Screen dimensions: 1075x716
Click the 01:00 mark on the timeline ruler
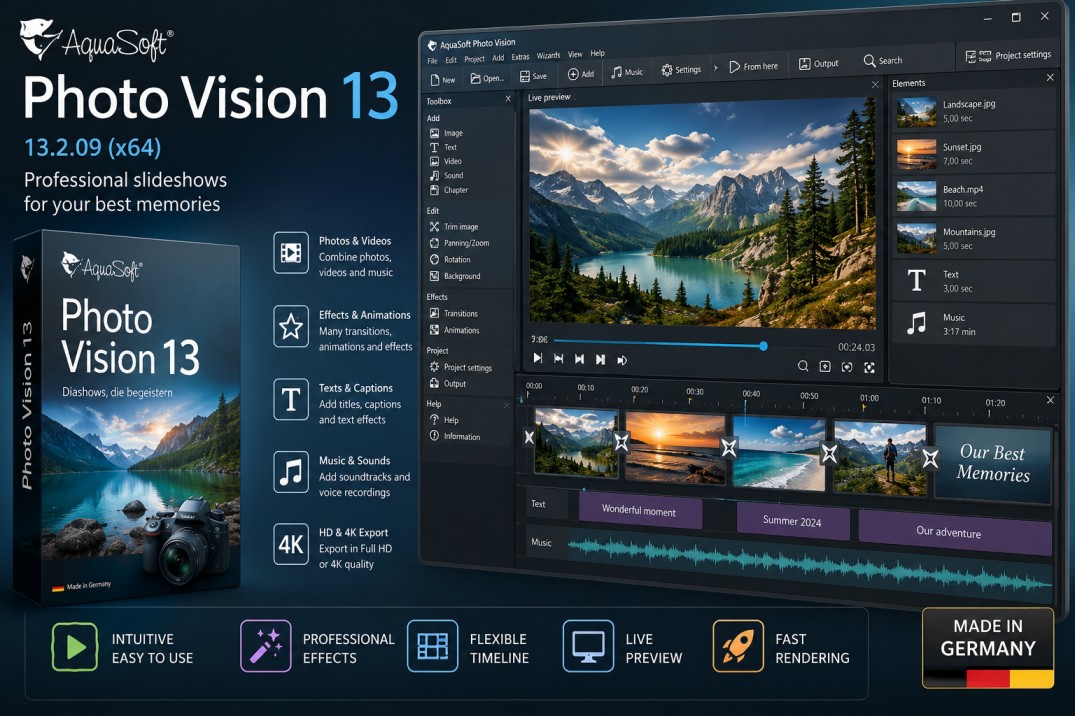click(869, 398)
